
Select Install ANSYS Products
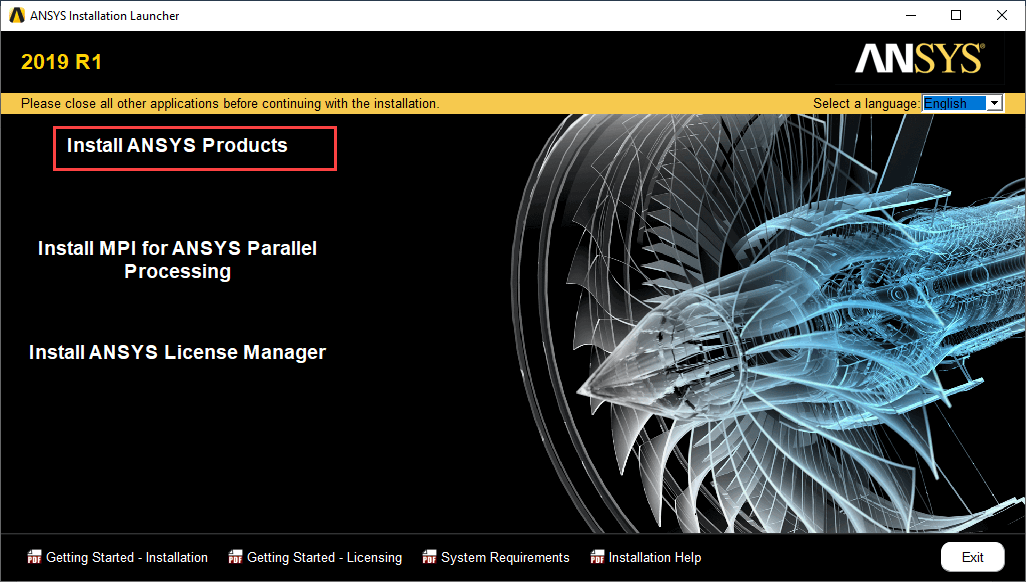click(x=177, y=145)
